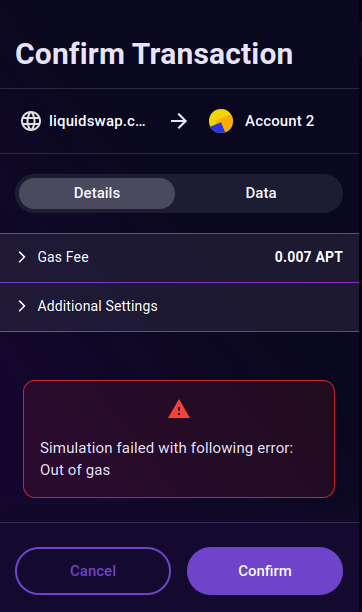Image resolution: width=362 pixels, height=612 pixels.
Task: Expand the Additional Settings chevron
Action: coord(22,306)
